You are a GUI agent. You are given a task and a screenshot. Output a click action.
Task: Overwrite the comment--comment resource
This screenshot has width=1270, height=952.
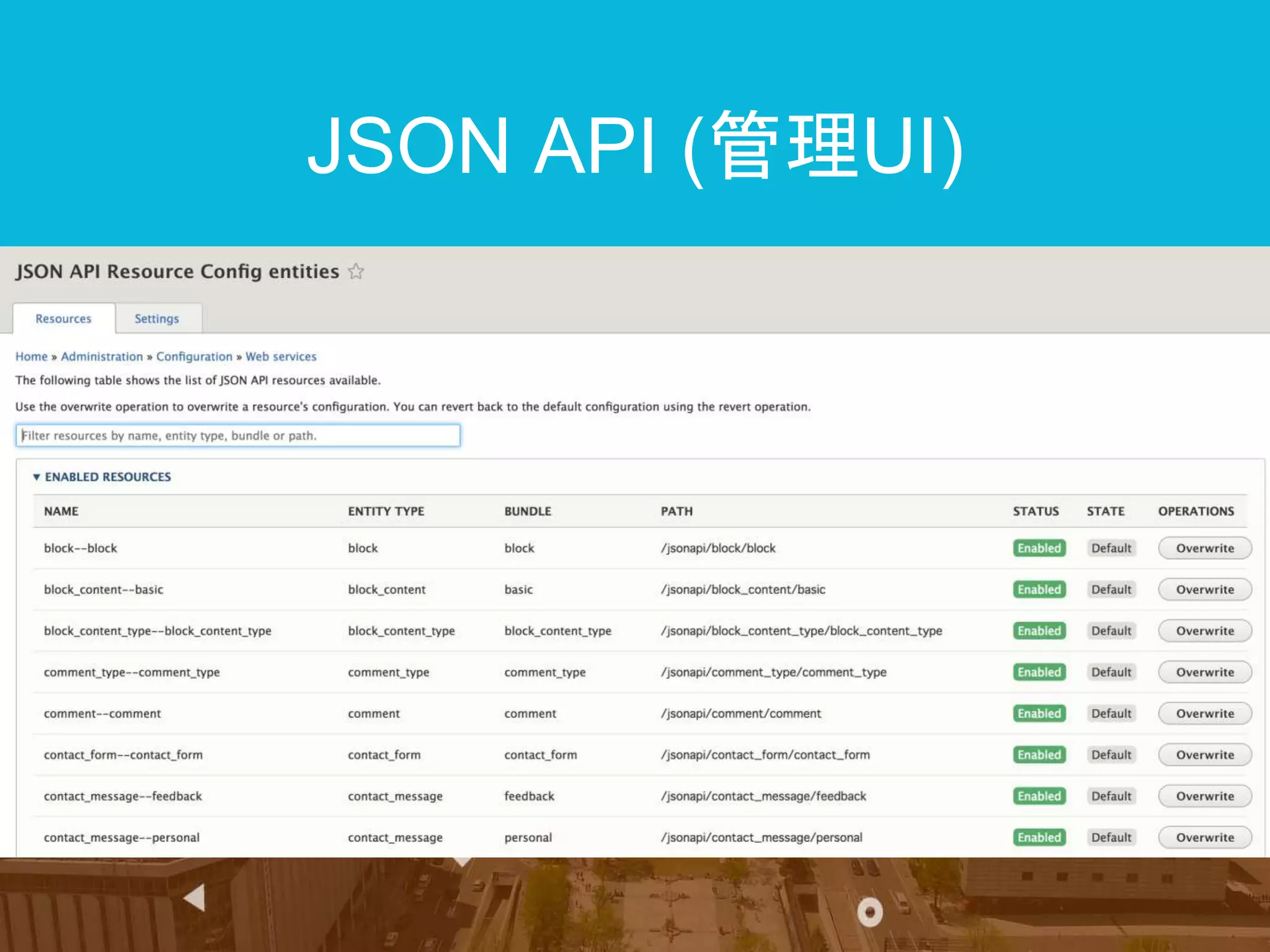(x=1205, y=713)
